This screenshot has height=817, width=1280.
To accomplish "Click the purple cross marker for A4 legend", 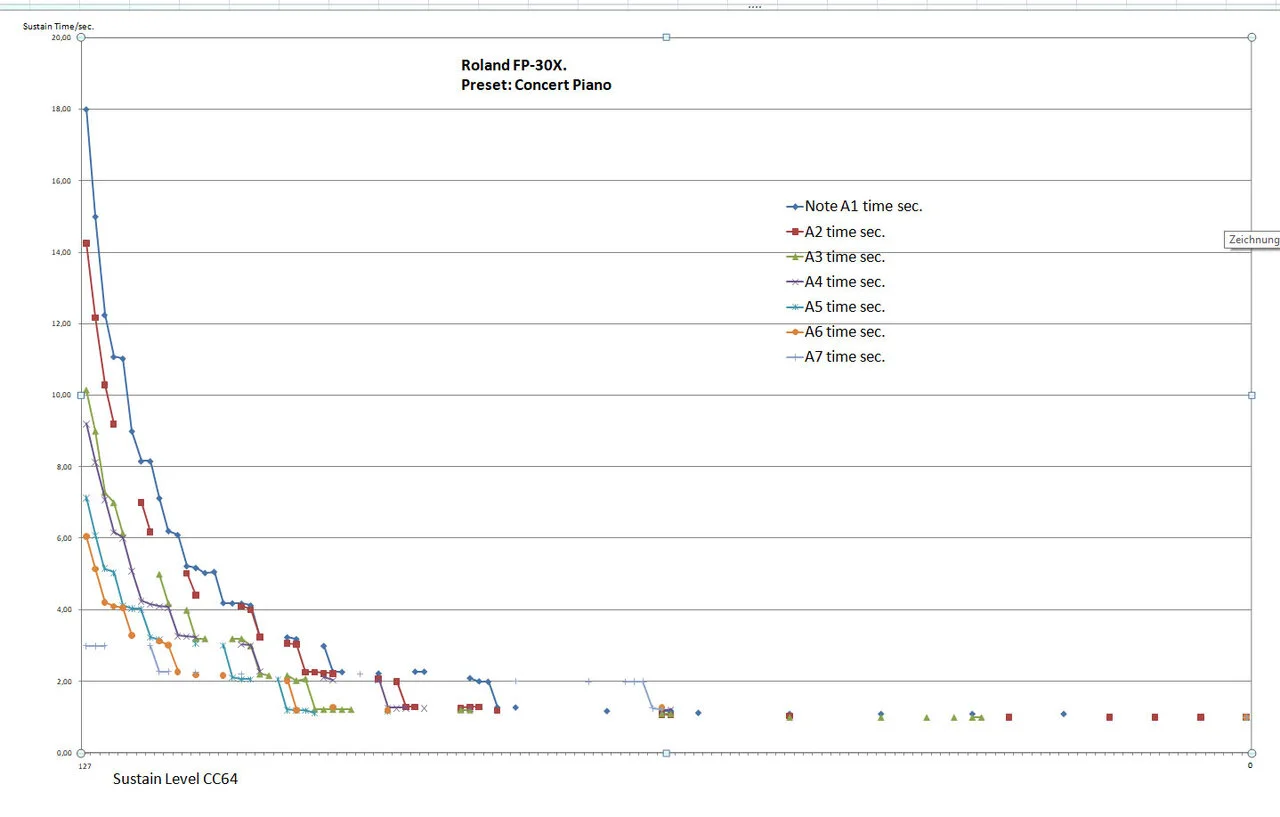I will click(x=795, y=282).
